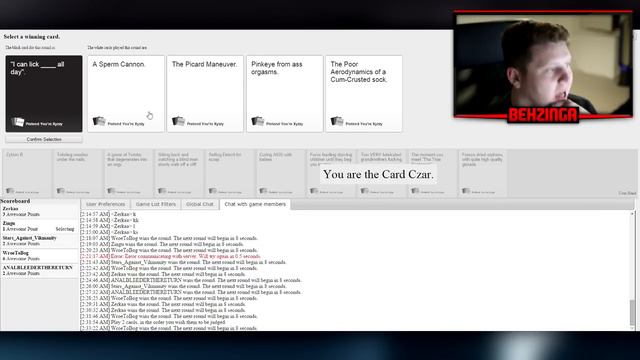Click the 2:19:03 AM Zingu wins the round line
Screen dimensions: 640x360
[162, 244]
